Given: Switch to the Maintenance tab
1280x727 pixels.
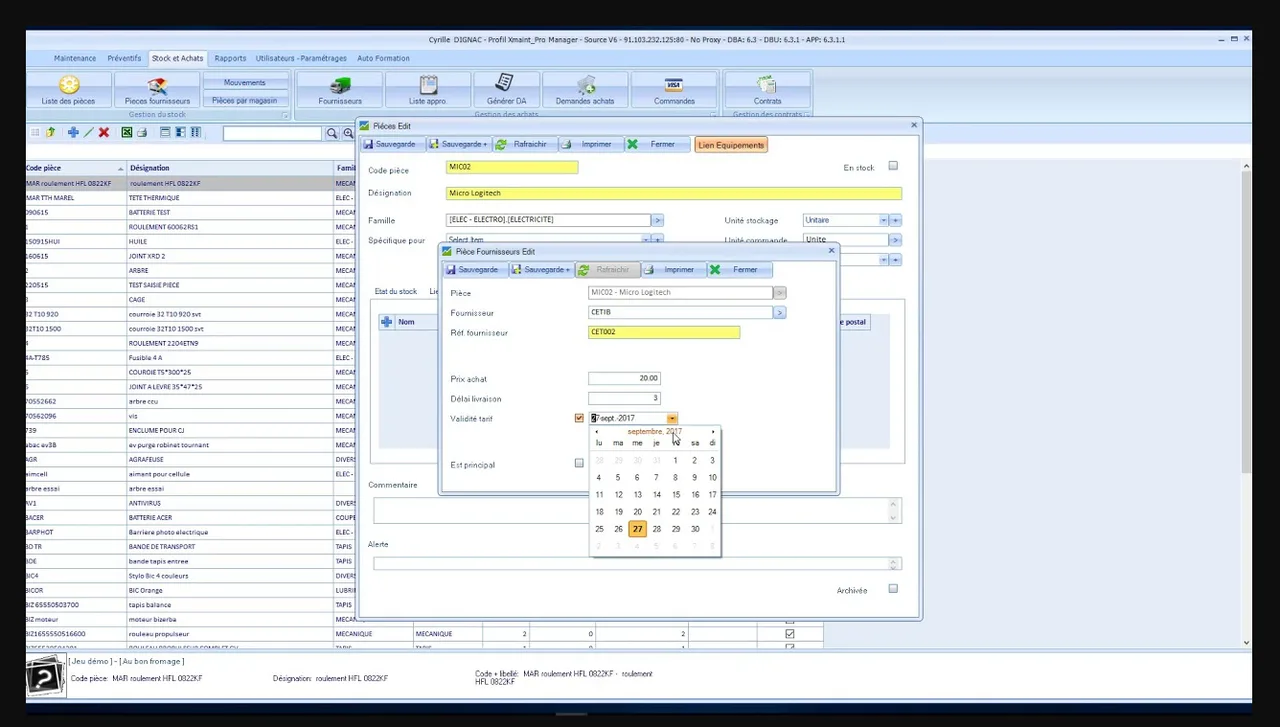Looking at the screenshot, I should coord(75,58).
